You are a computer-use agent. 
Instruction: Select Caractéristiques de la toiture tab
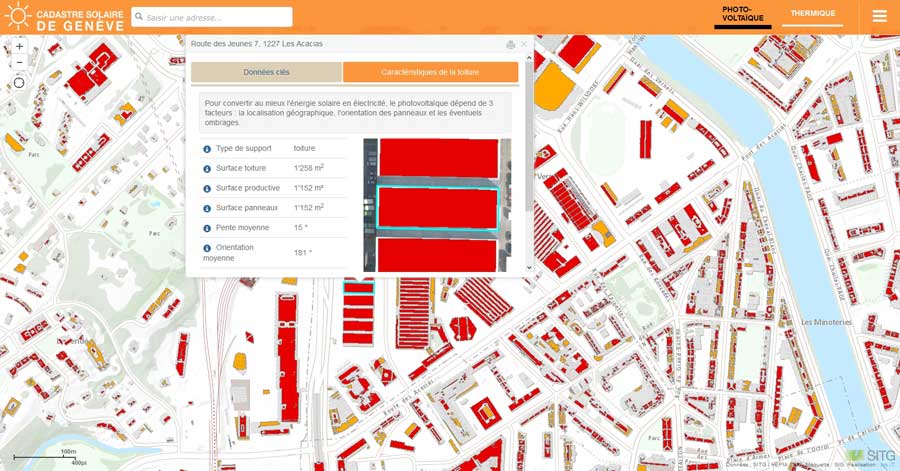[x=430, y=72]
